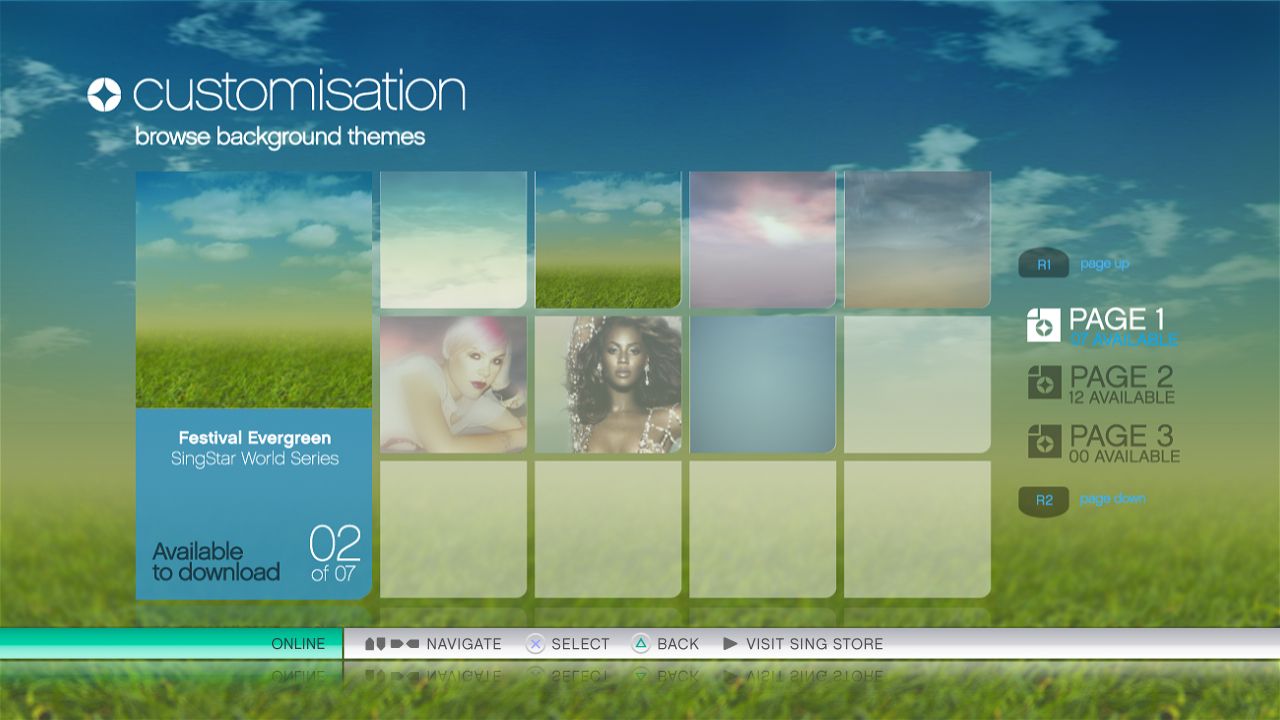Click the R2 page down button icon
Image resolution: width=1280 pixels, height=720 pixels.
1043,500
